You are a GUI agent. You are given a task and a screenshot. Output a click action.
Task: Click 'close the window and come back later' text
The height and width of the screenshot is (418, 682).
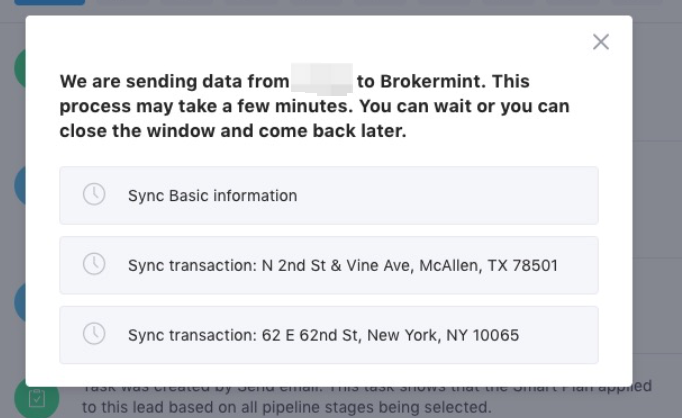[232, 131]
